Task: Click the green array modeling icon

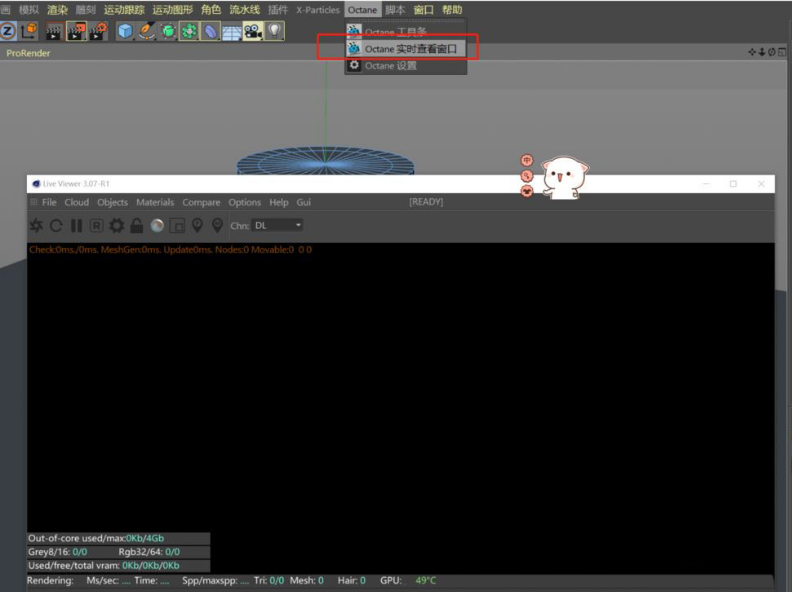Action: 189,31
